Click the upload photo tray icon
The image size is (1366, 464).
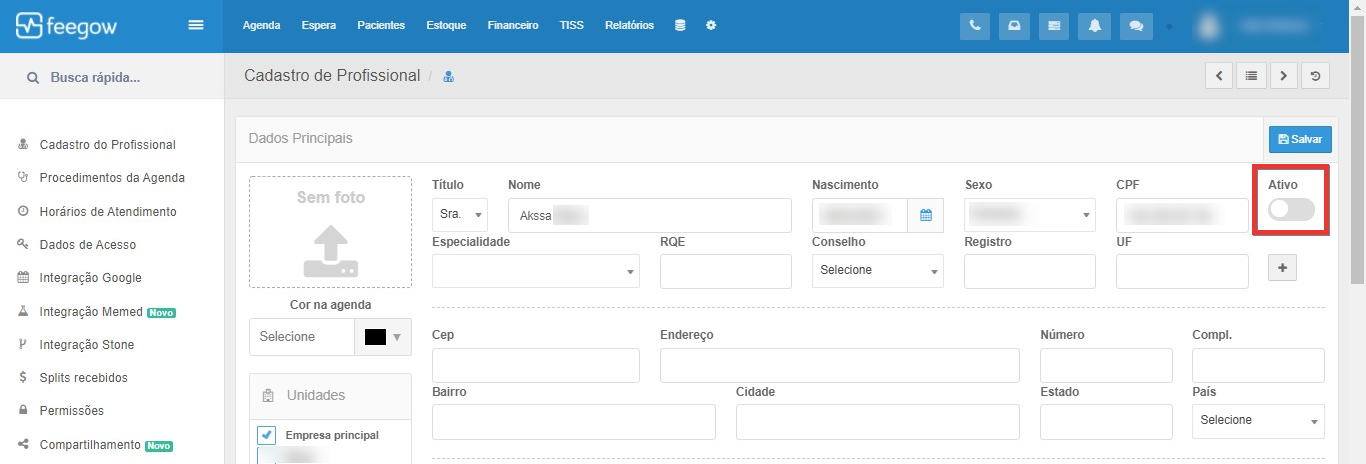[331, 251]
